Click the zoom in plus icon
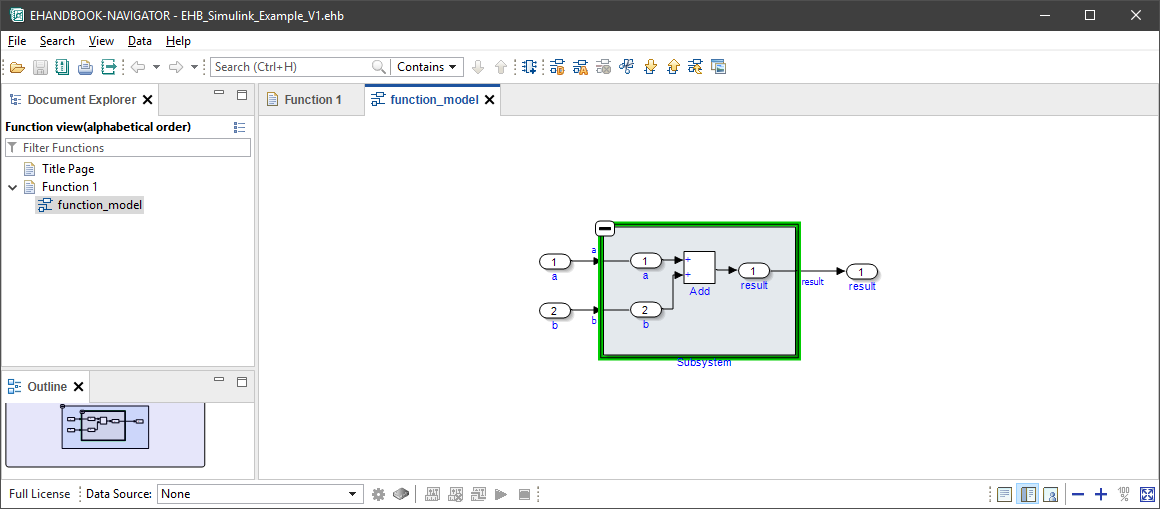 tap(1101, 494)
